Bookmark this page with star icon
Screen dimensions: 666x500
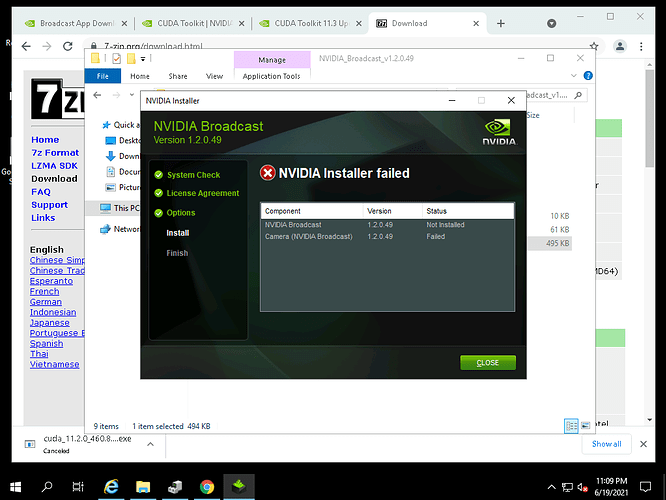tap(593, 46)
